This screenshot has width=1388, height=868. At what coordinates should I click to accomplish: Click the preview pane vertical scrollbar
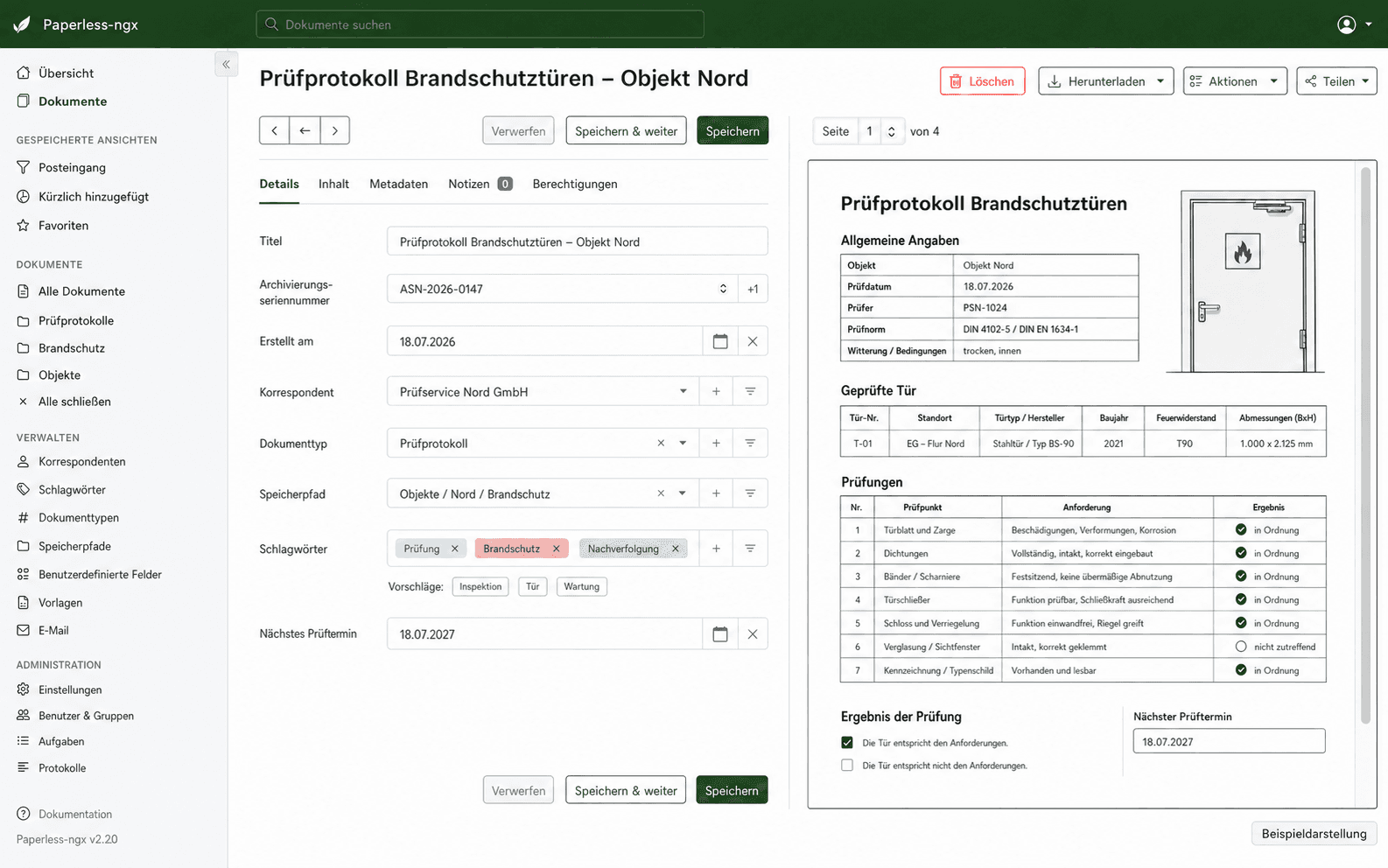click(1365, 444)
